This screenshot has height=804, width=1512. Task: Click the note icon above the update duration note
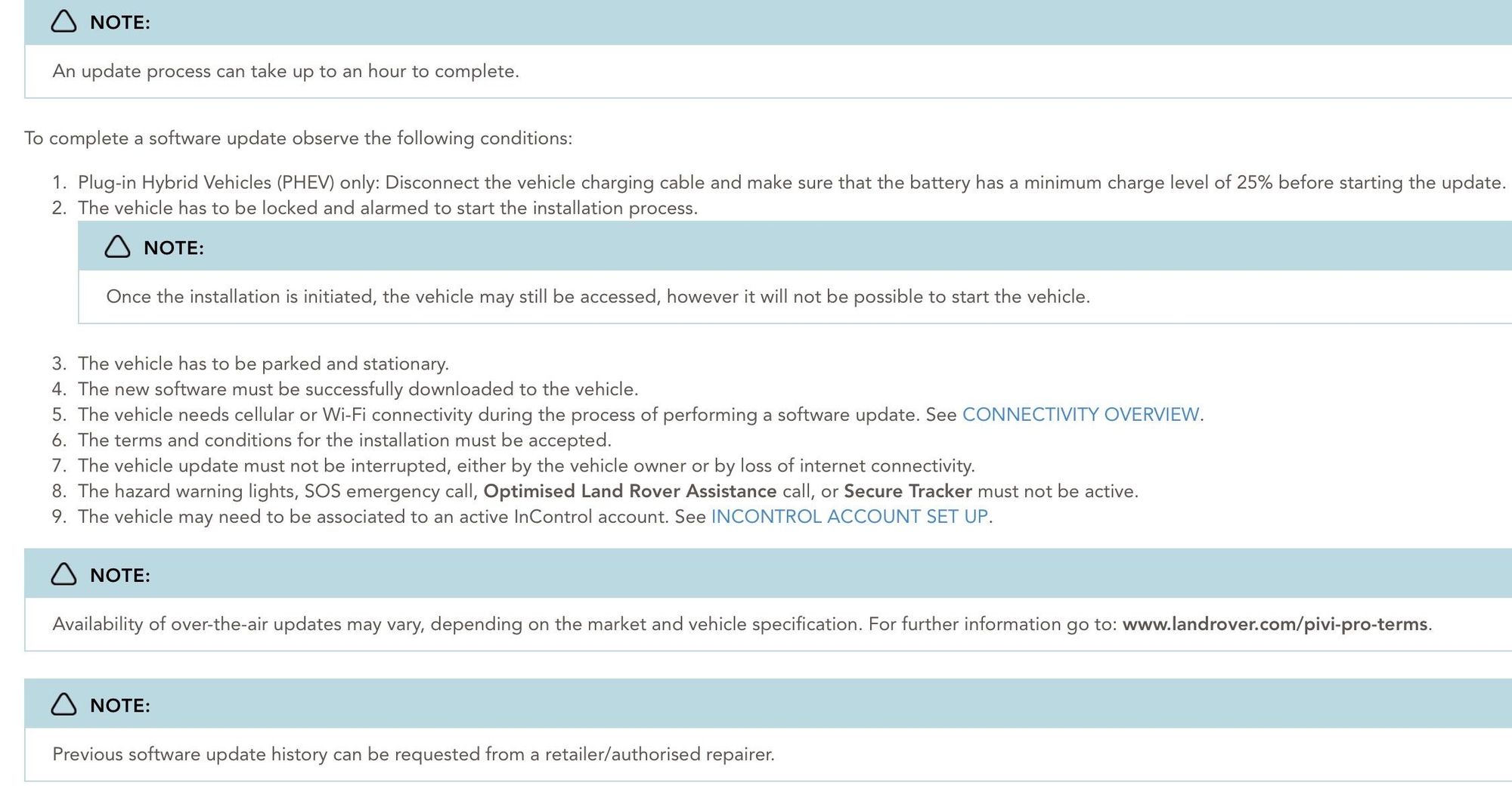tap(64, 22)
